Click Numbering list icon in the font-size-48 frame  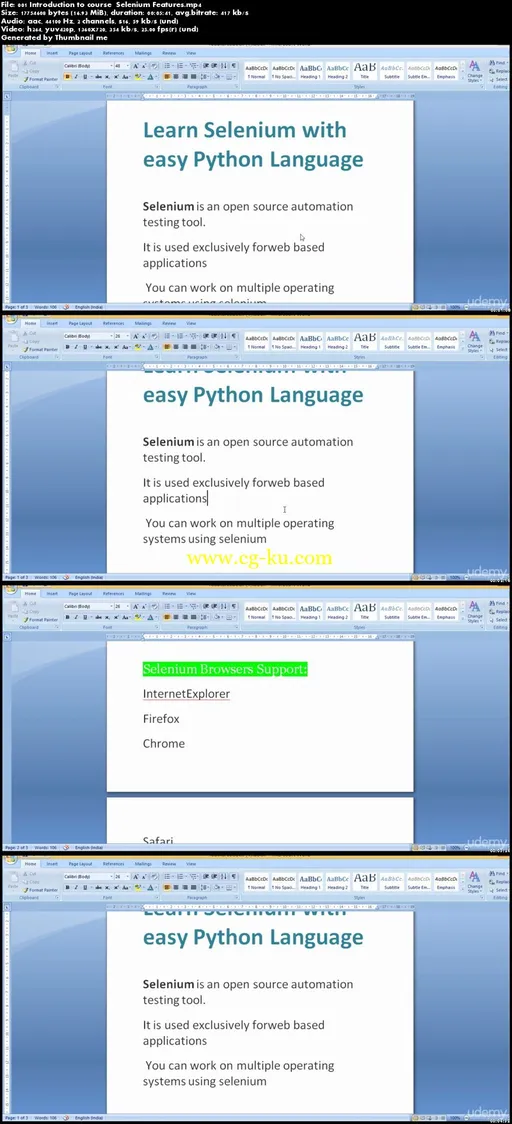point(180,66)
